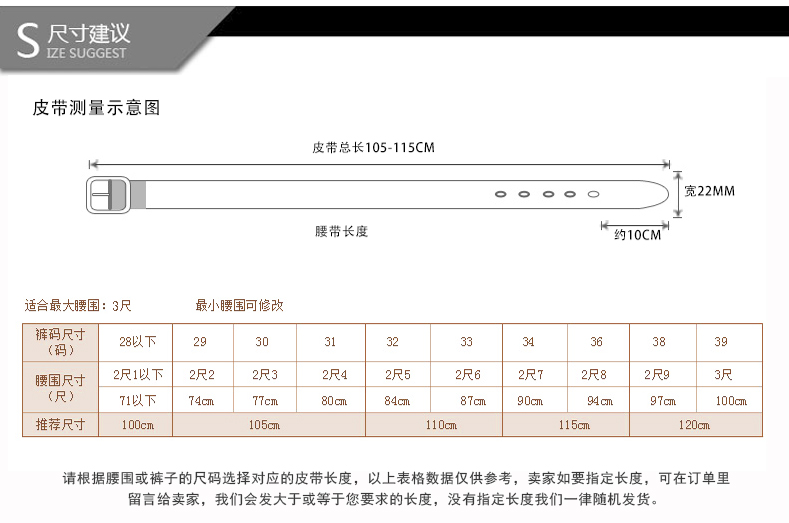Click the '84cm' waist cell
789x523 pixels.
click(x=397, y=401)
